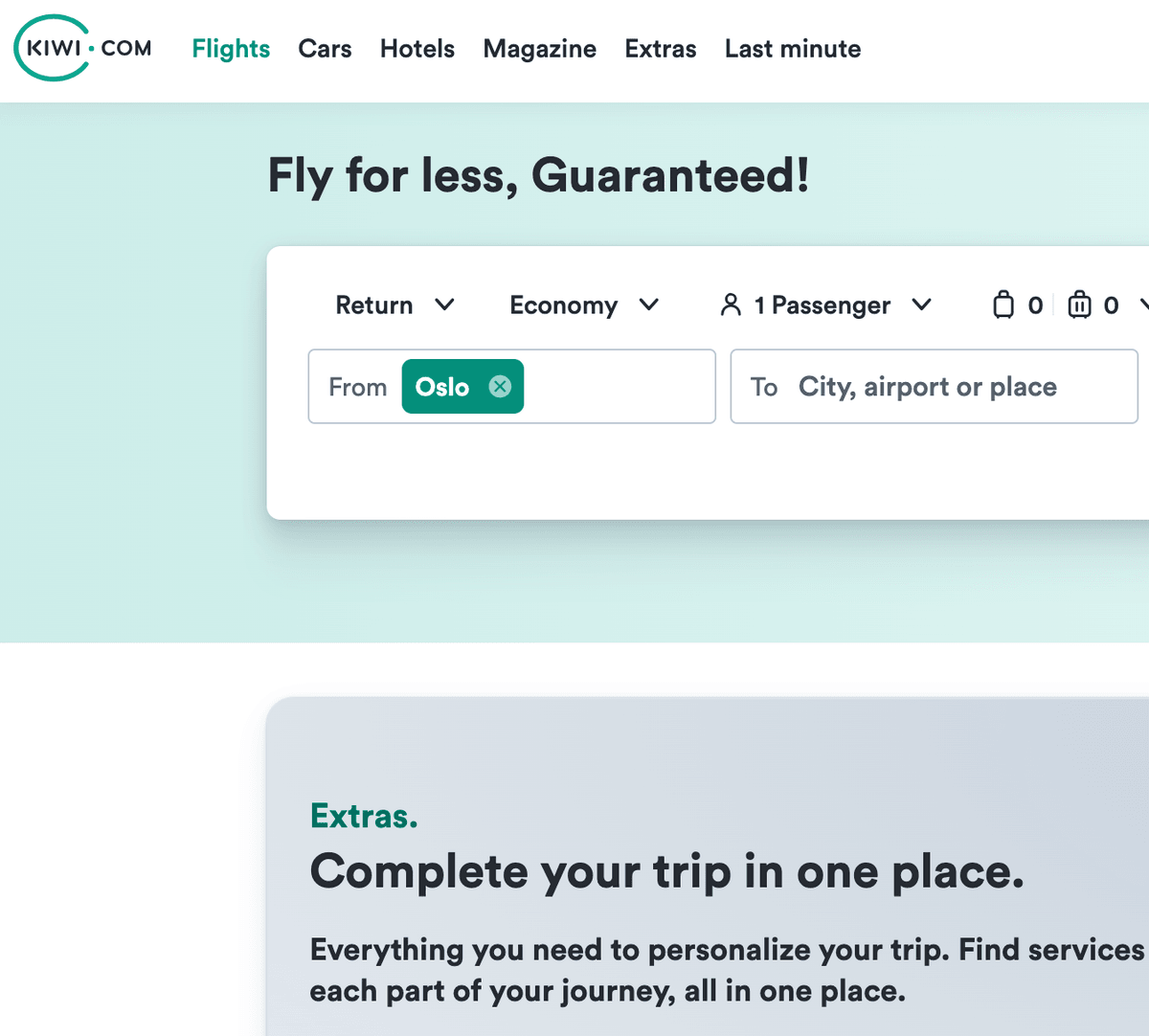The width and height of the screenshot is (1149, 1036).
Task: Expand the 1 Passenger dropdown
Action: click(x=921, y=304)
